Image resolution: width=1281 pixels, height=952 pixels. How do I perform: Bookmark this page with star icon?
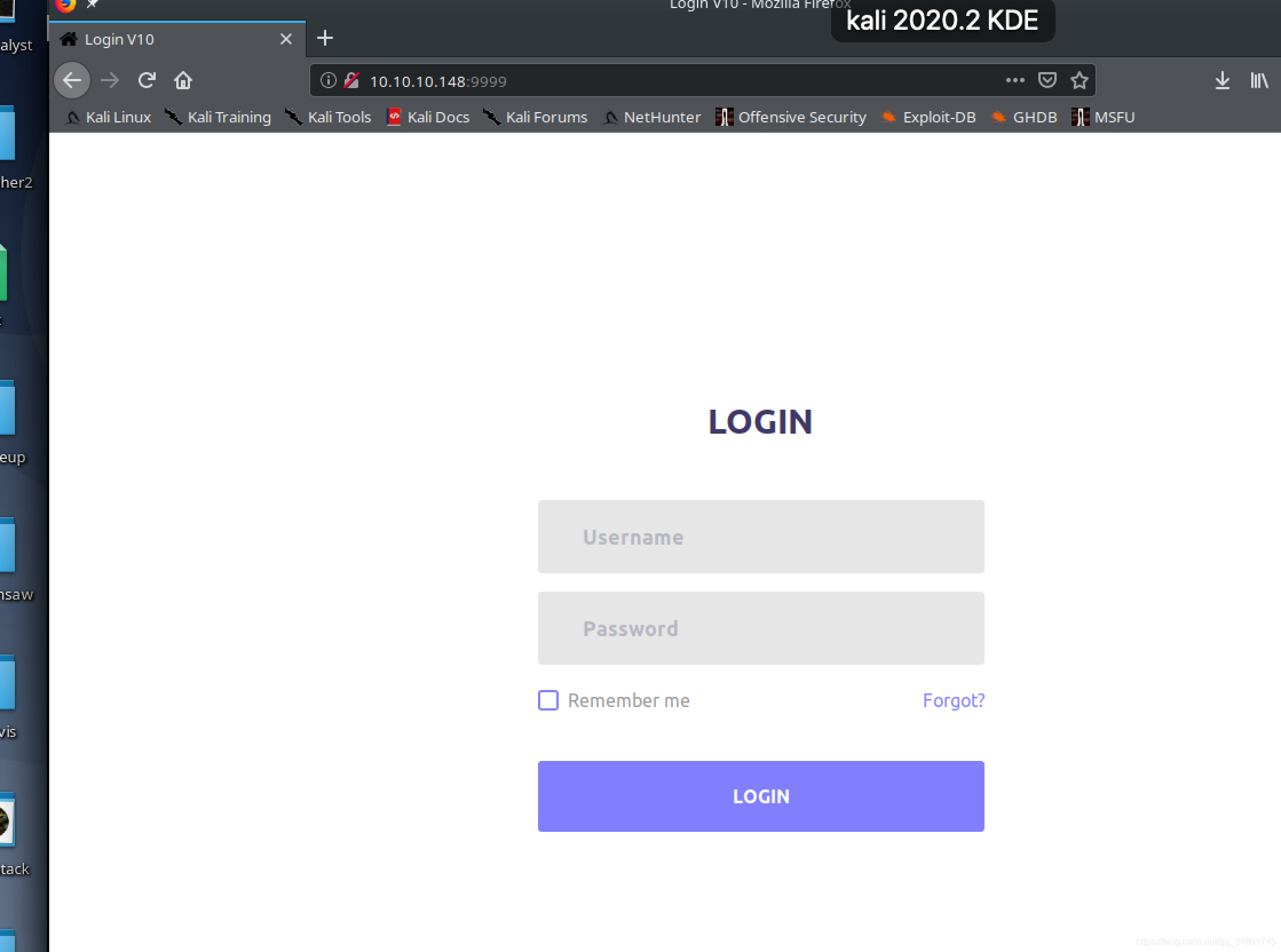click(1079, 80)
